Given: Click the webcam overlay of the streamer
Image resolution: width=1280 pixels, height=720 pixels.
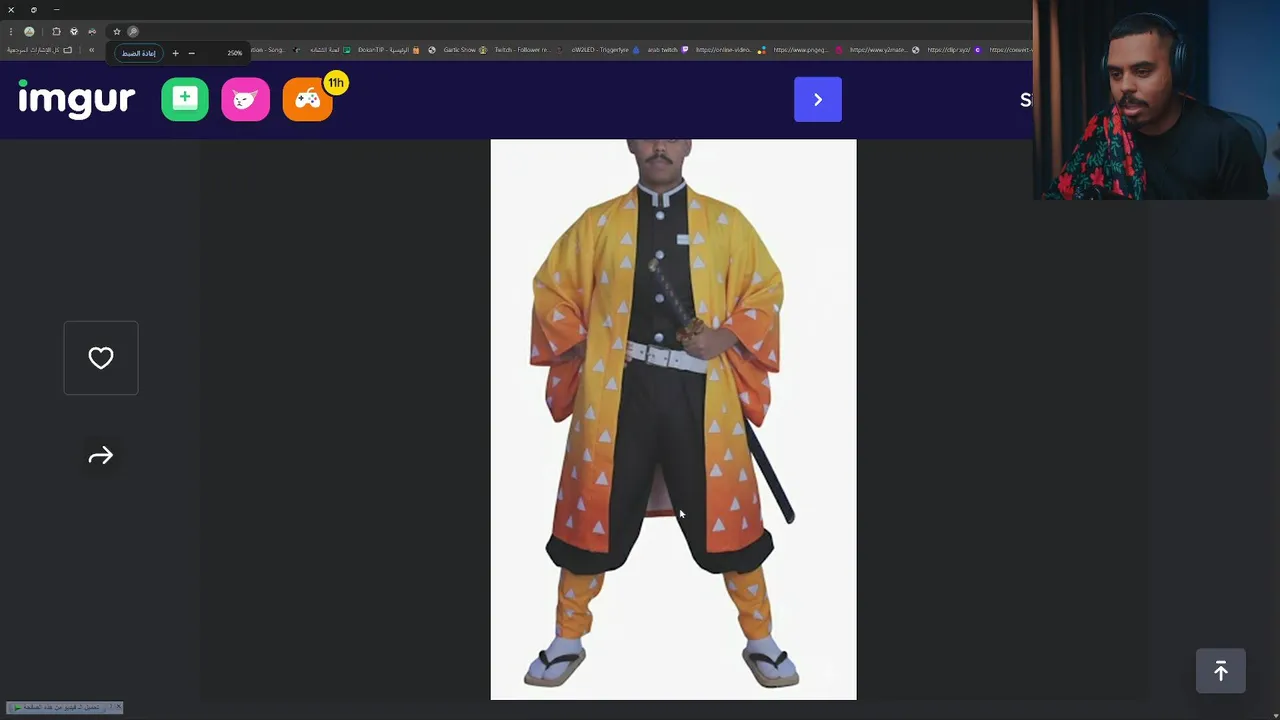Looking at the screenshot, I should (x=1156, y=100).
